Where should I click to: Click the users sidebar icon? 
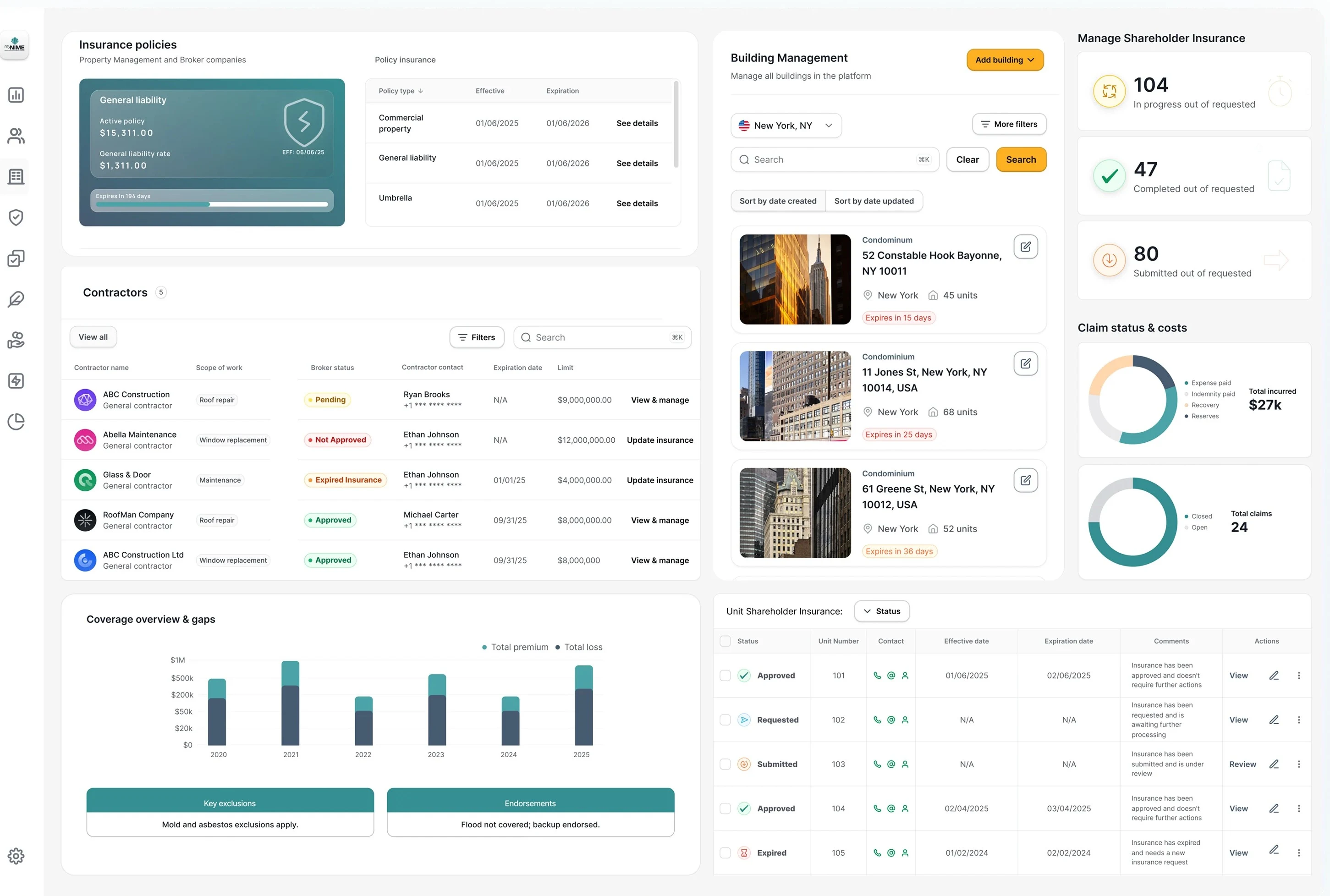tap(16, 135)
